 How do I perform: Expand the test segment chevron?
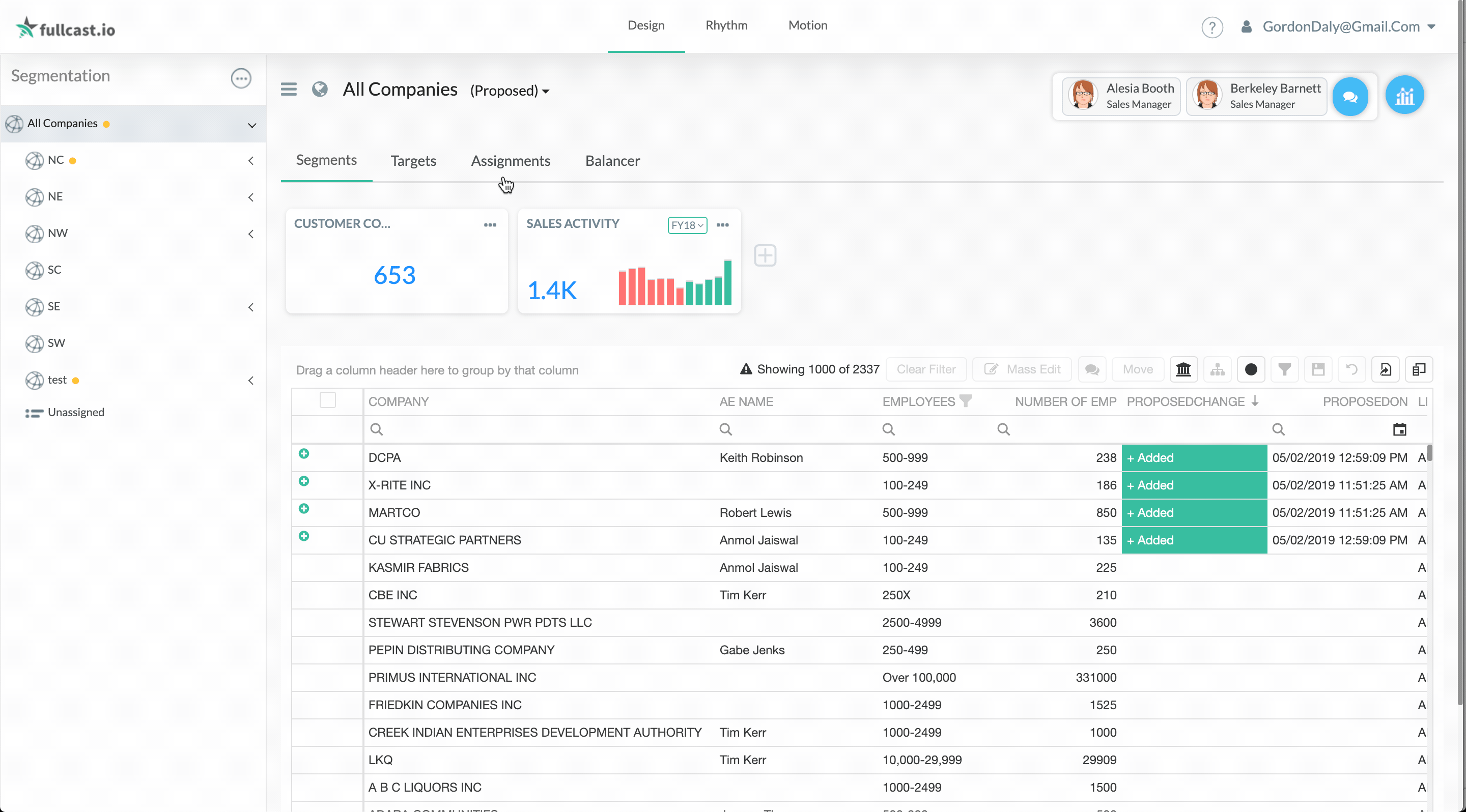251,381
